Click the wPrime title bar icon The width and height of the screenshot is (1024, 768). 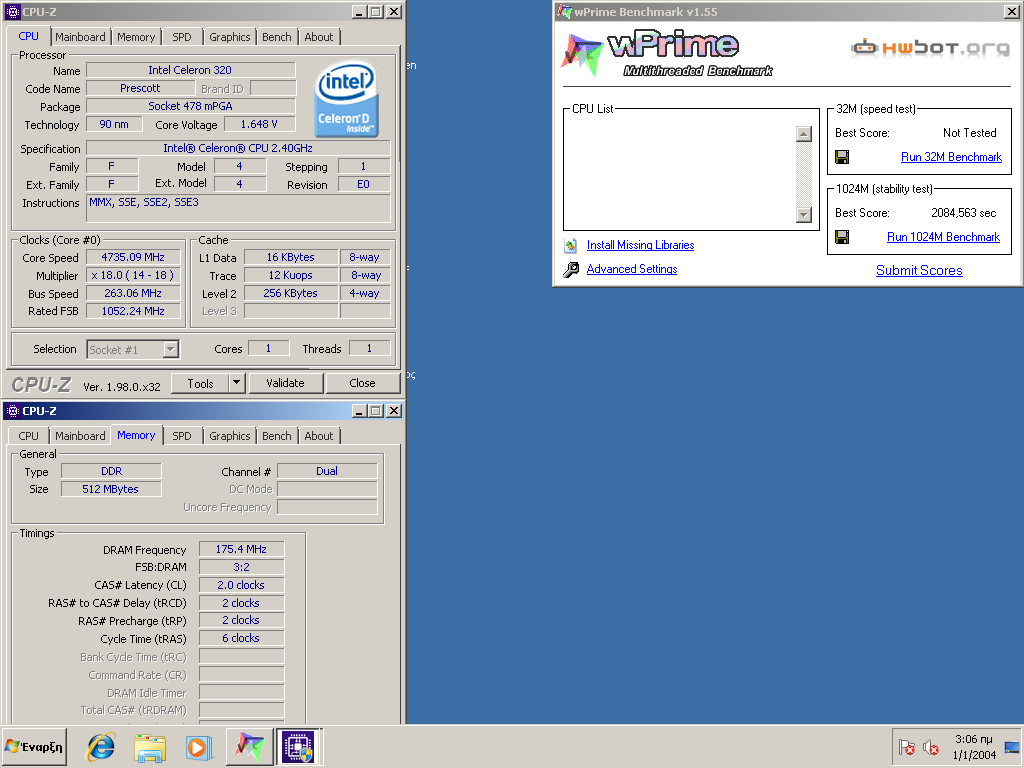pyautogui.click(x=564, y=12)
